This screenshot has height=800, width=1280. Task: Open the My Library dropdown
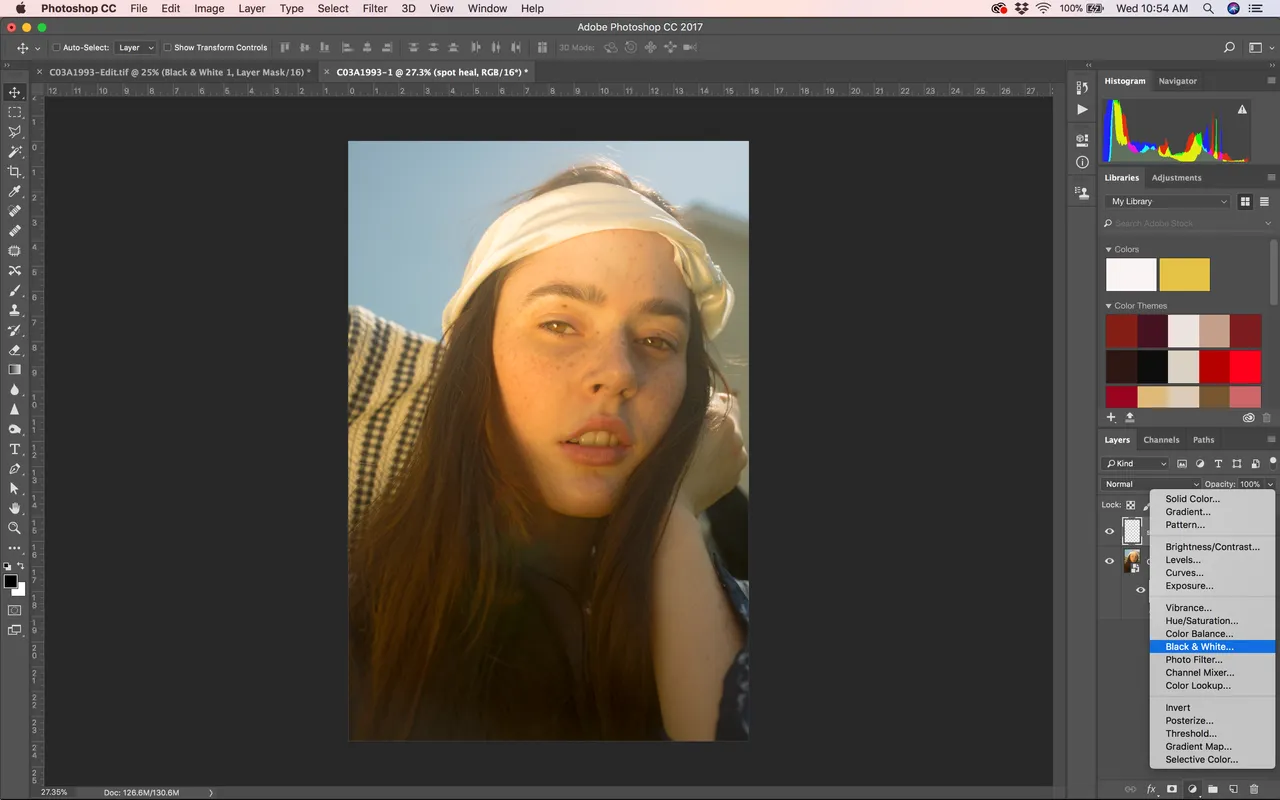point(1168,201)
